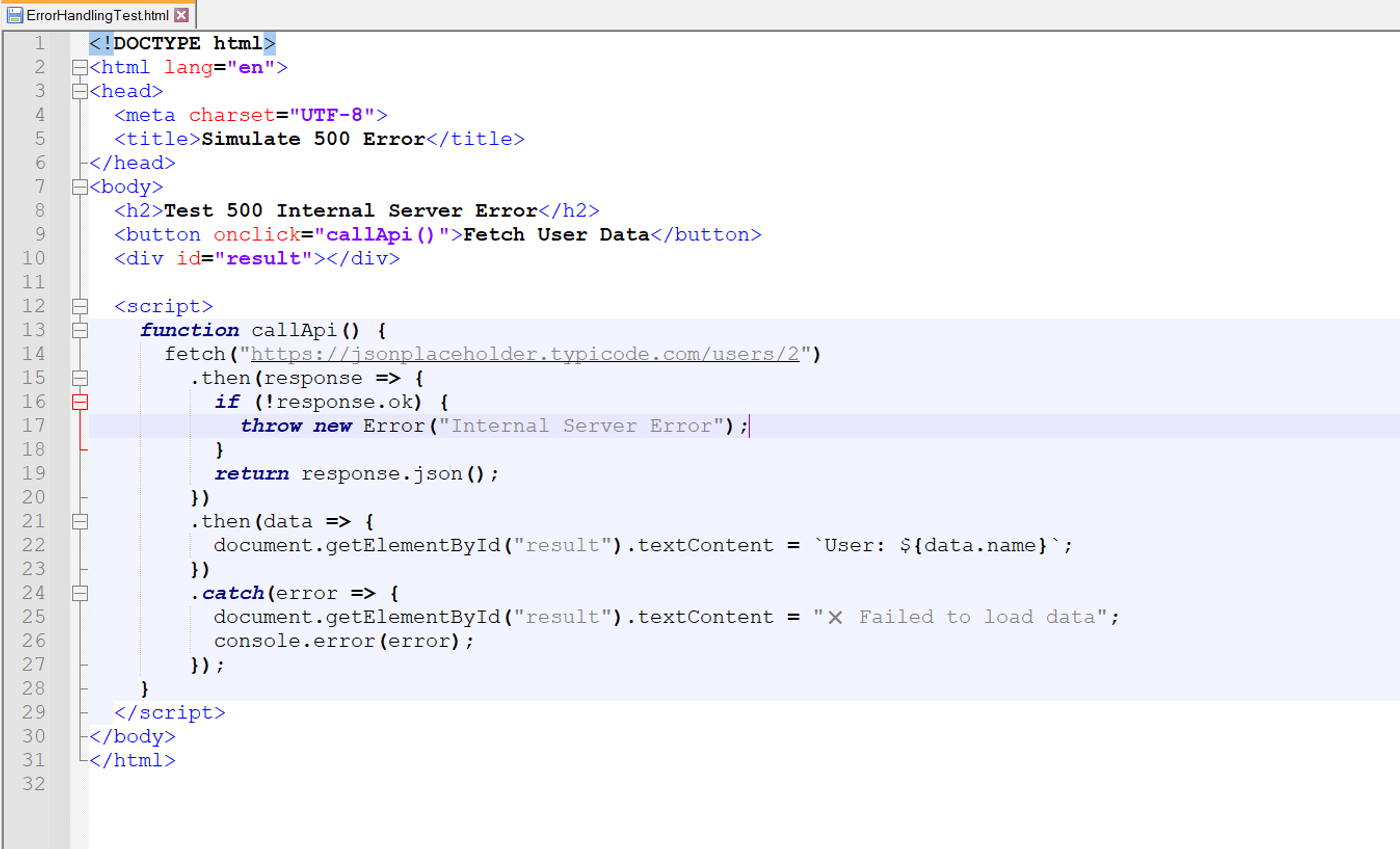Click line number 17 in the gutter
This screenshot has height=849, width=1400.
(33, 426)
